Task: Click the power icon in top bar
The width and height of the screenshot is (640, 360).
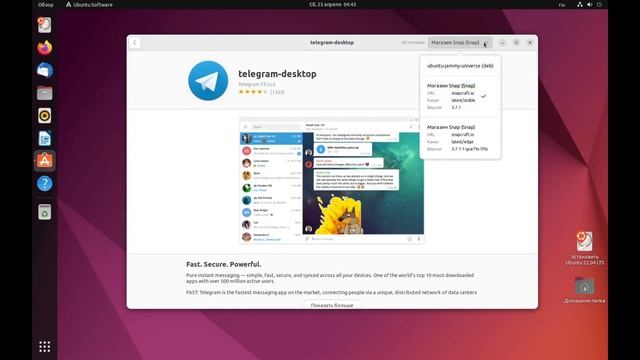Action: 599,4
